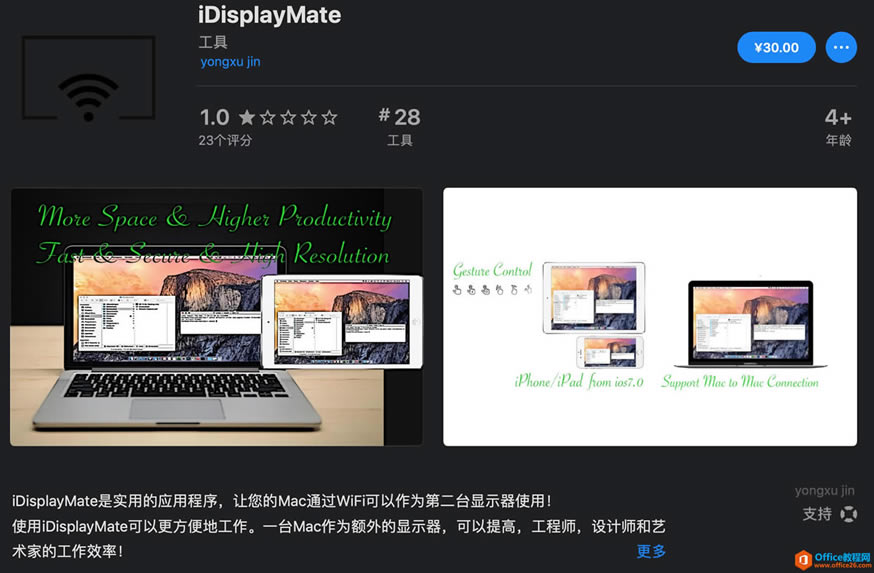This screenshot has width=874, height=573.
Task: Click the 4+ age rating
Action: (x=838, y=127)
